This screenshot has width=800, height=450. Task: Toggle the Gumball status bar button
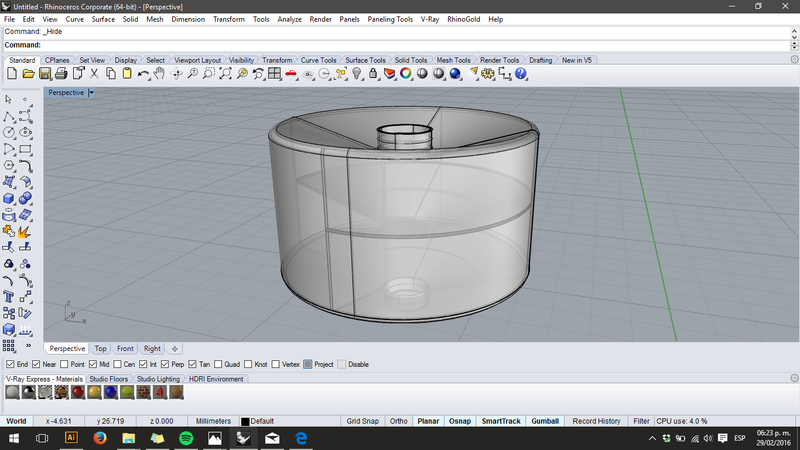click(545, 421)
